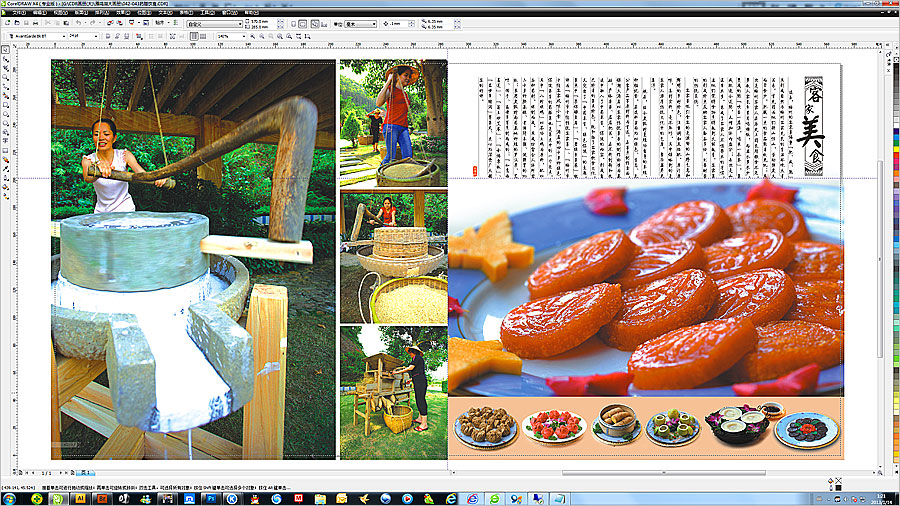
Task: Open Photoshop from the Windows taskbar
Action: (x=212, y=497)
